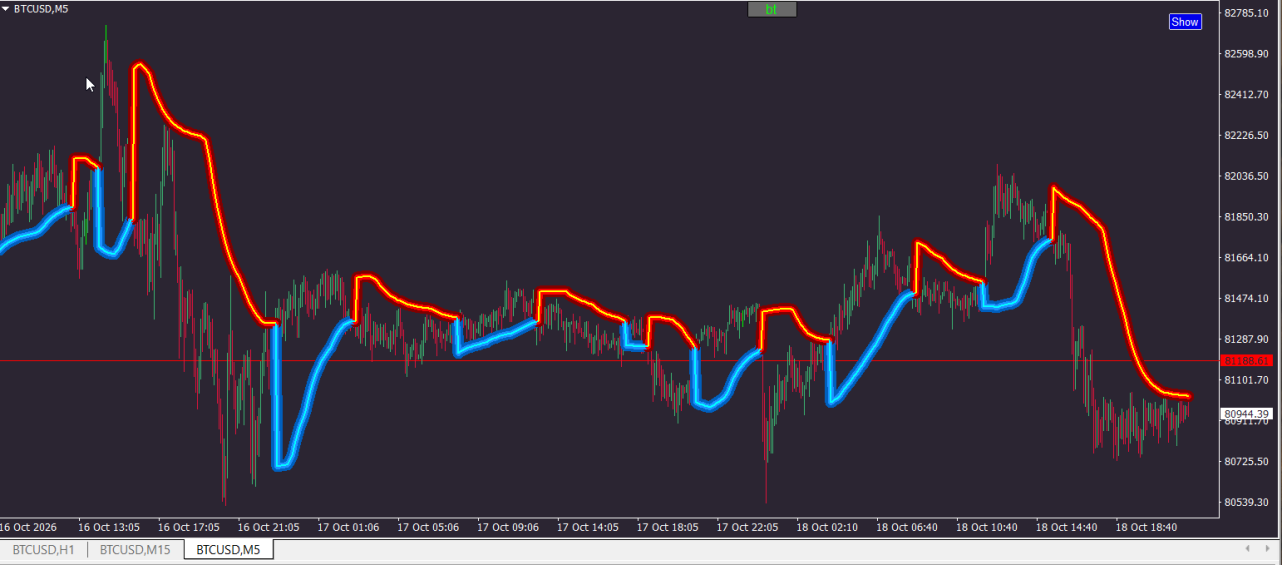Click the '17 Oct 18:05' time axis label
The height and width of the screenshot is (565, 1282).
coord(668,527)
